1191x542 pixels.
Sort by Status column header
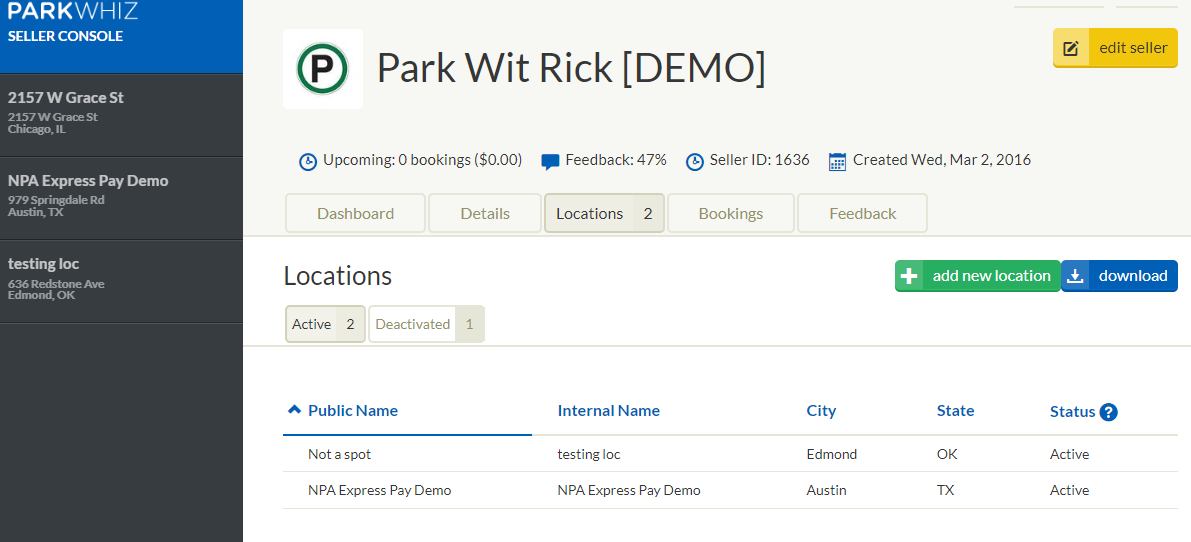[1073, 411]
